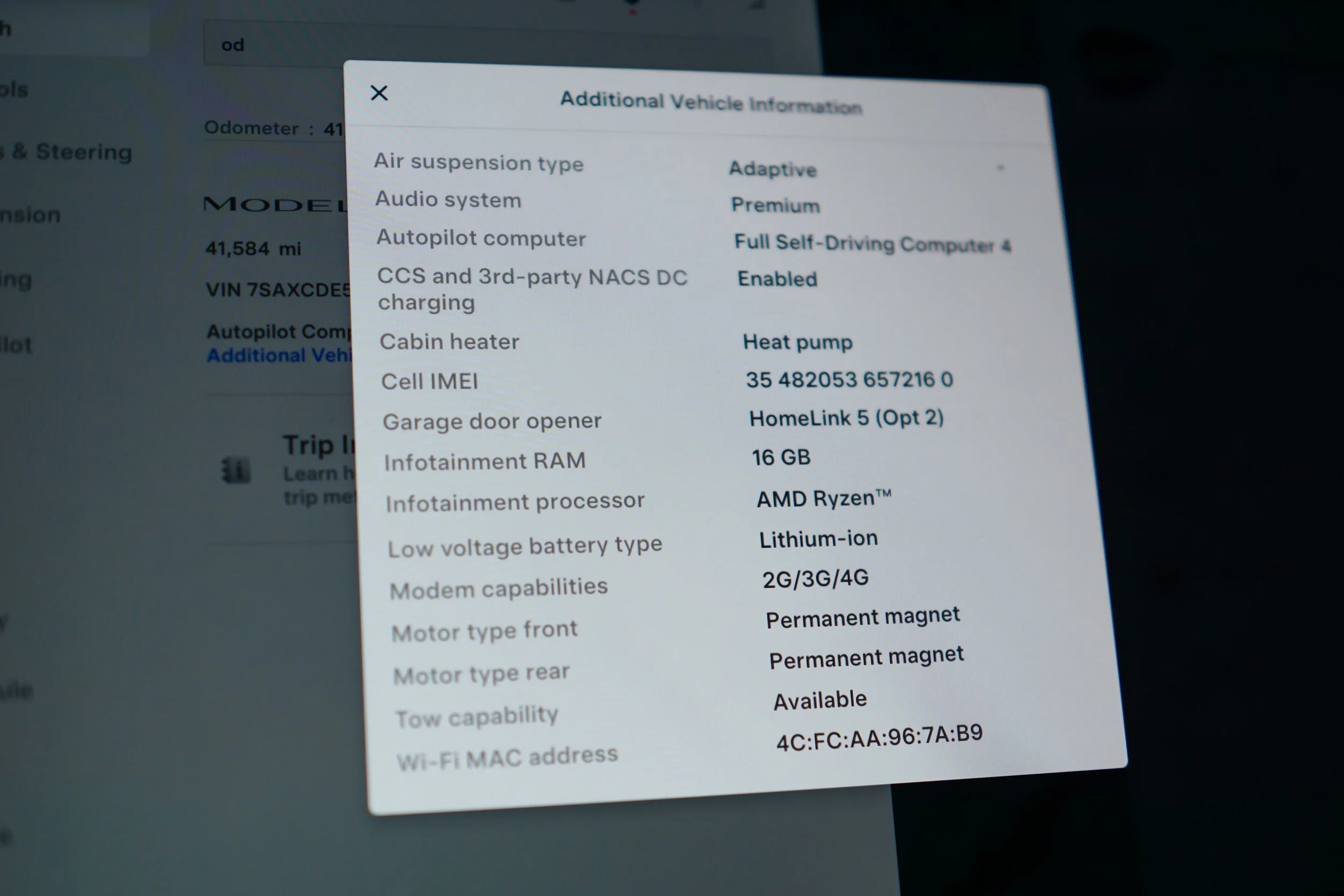1344x896 pixels.
Task: Click 'Low voltage battery type' label
Action: [x=525, y=546]
